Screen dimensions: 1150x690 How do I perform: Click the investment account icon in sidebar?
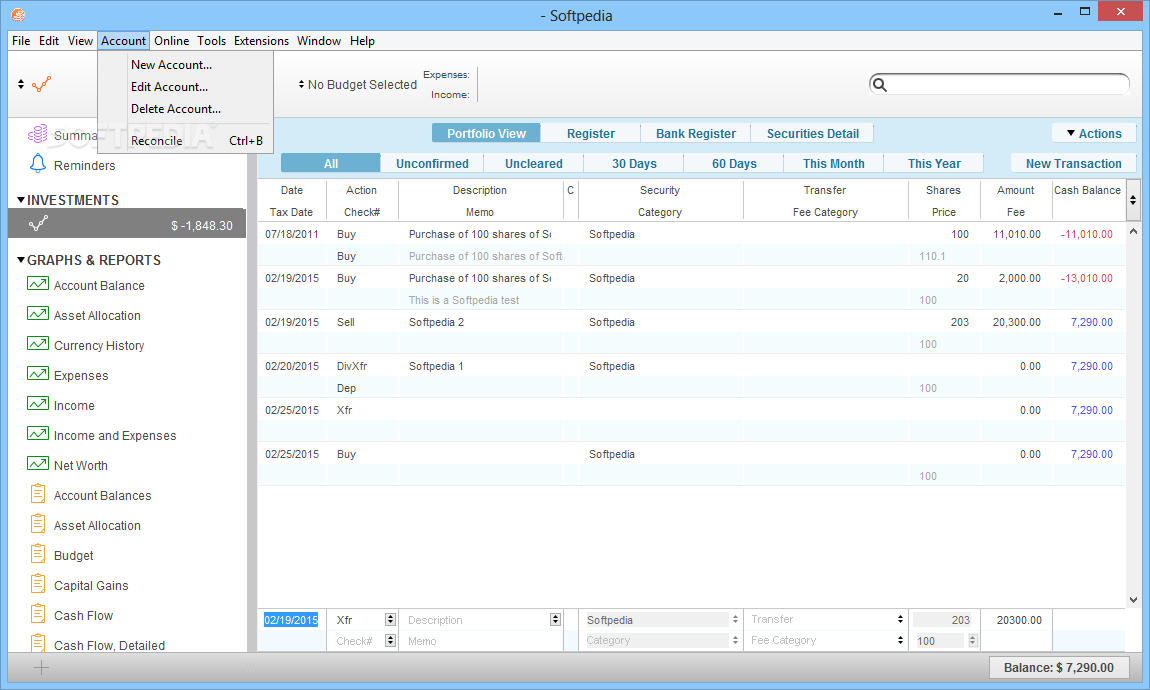tap(39, 224)
